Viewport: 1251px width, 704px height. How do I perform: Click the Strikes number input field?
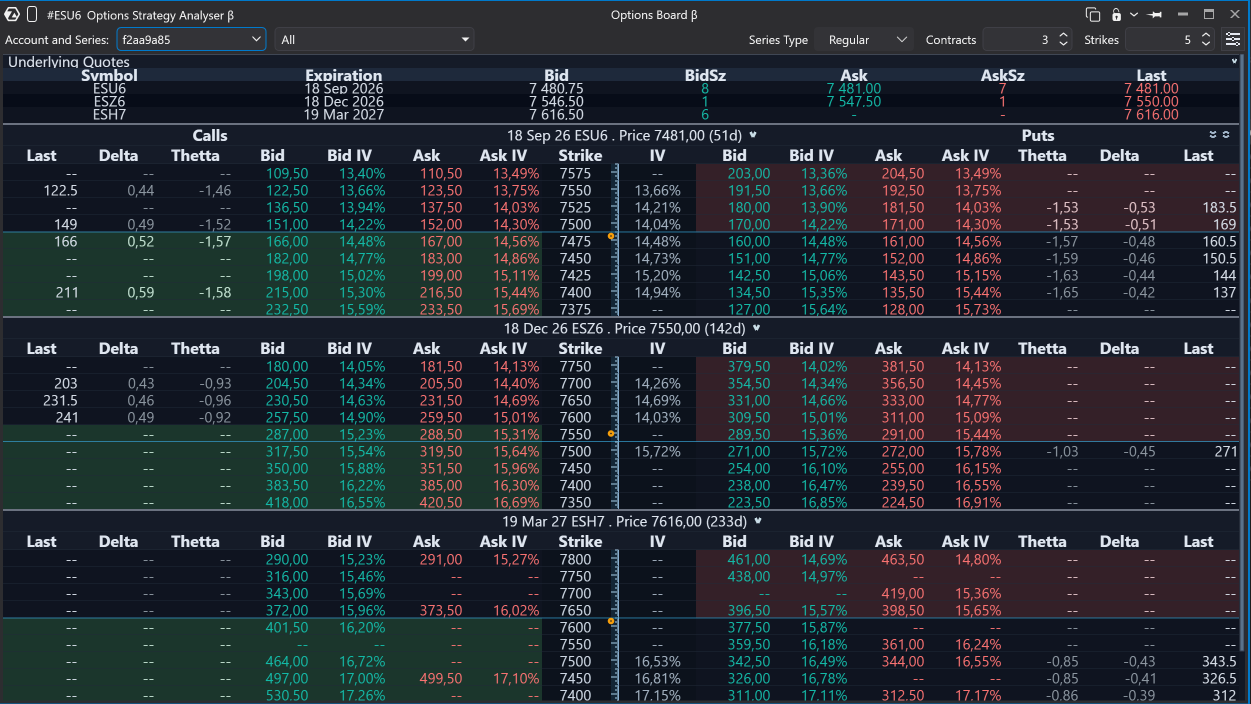click(1160, 39)
